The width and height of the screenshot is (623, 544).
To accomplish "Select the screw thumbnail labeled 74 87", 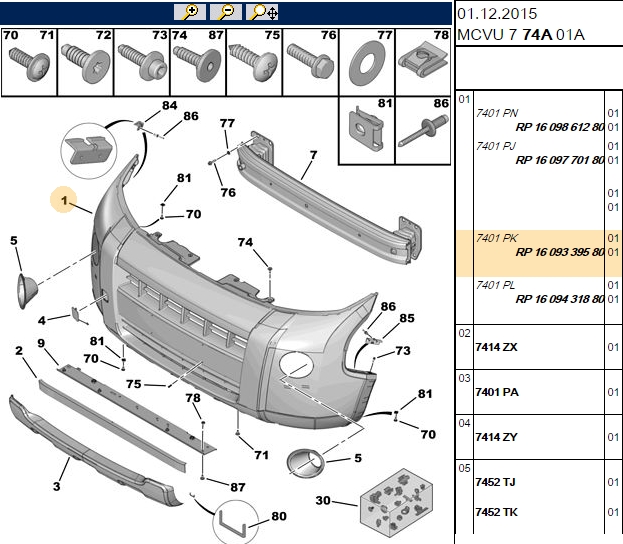I will [x=198, y=62].
